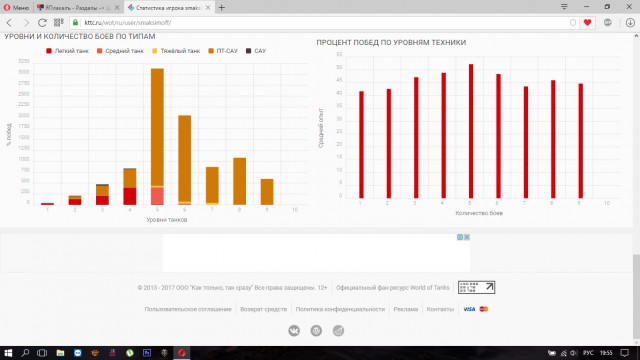640x360 pixels.
Task: Open the VK social icon
Action: click(x=294, y=331)
